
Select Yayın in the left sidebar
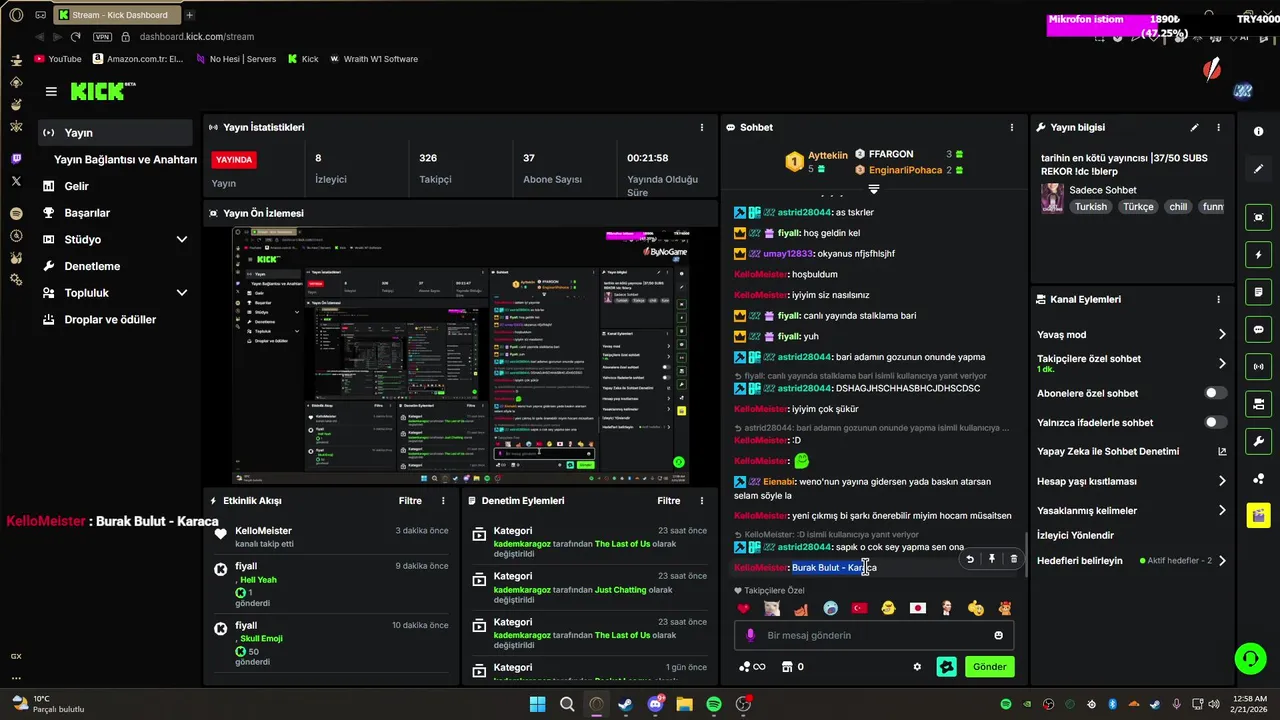(115, 133)
